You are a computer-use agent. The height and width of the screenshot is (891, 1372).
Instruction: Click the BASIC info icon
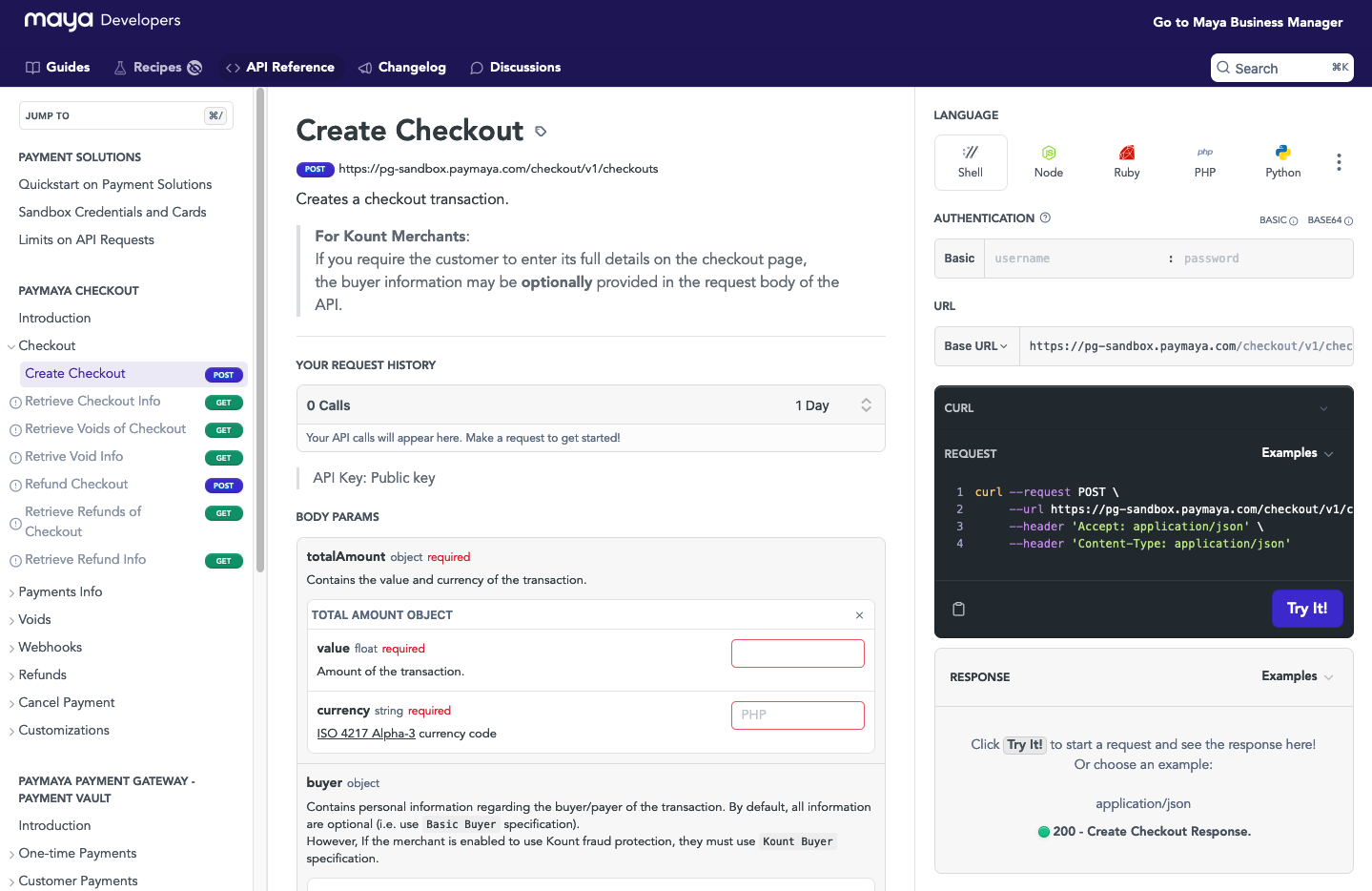tap(1293, 221)
